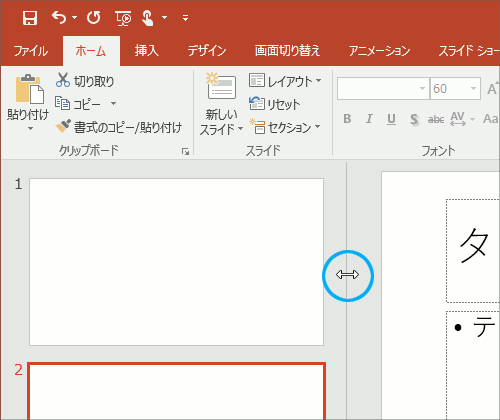Click the Save icon in quick access toolbar
The height and width of the screenshot is (420, 500).
coord(30,18)
